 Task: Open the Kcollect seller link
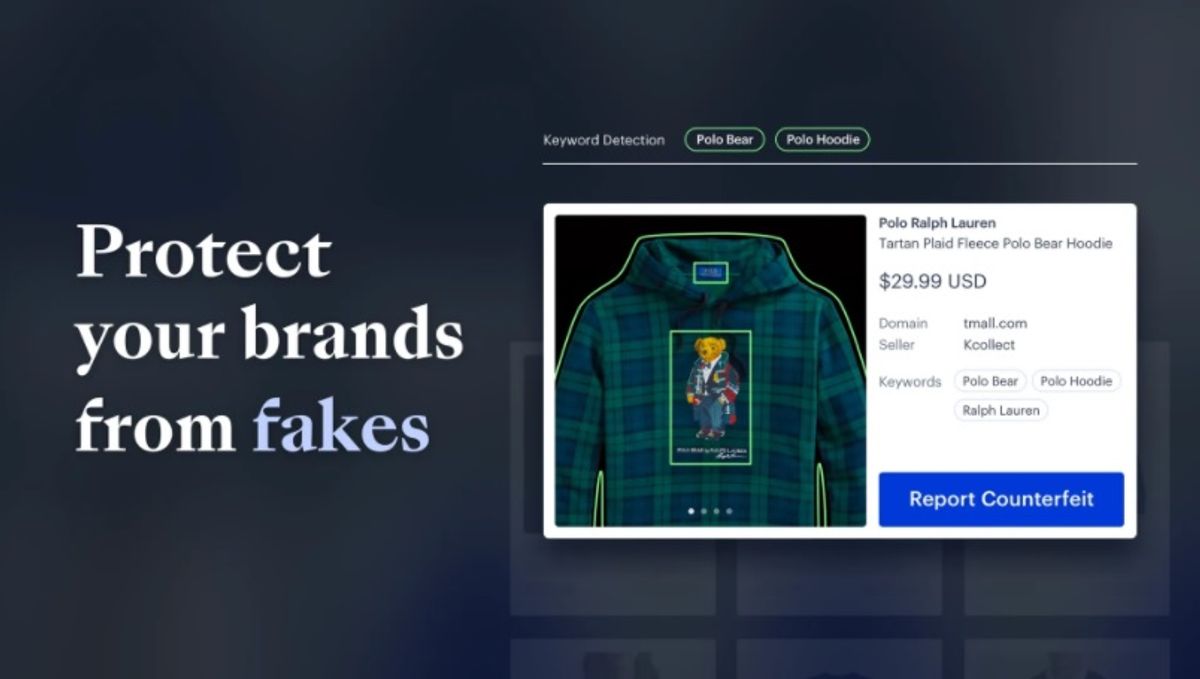[x=989, y=345]
